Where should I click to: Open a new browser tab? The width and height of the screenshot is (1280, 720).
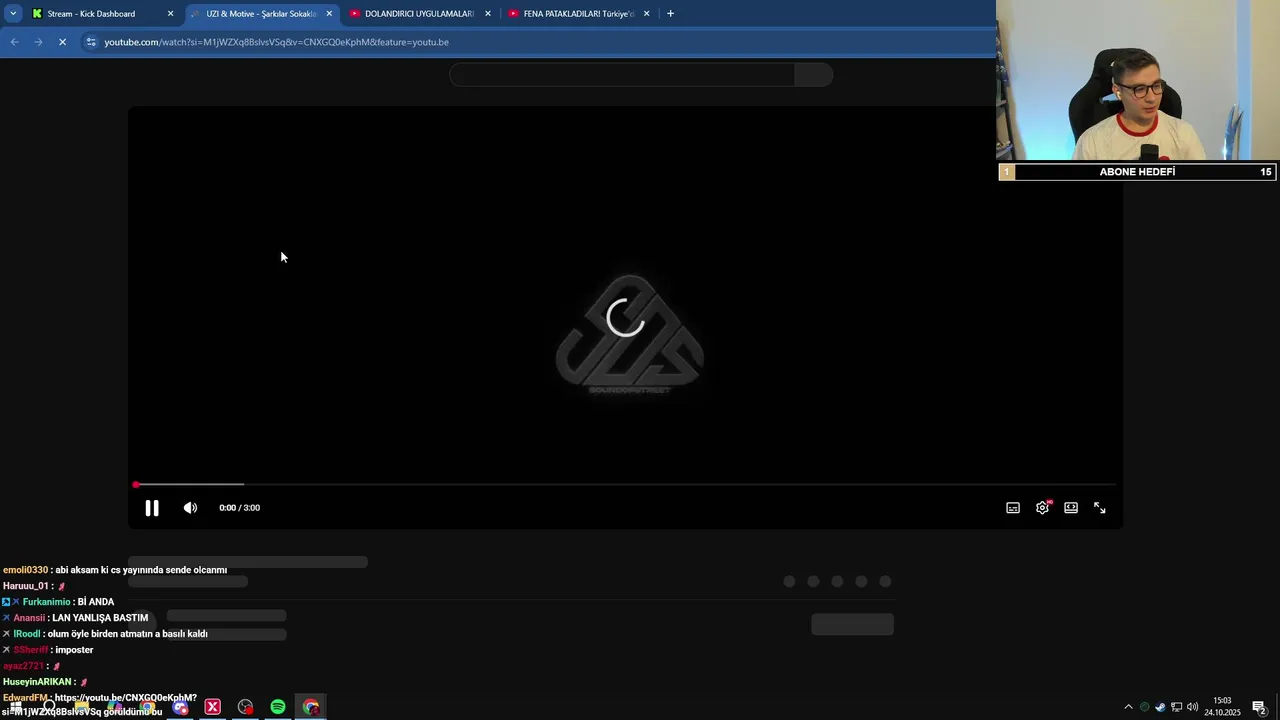[670, 14]
